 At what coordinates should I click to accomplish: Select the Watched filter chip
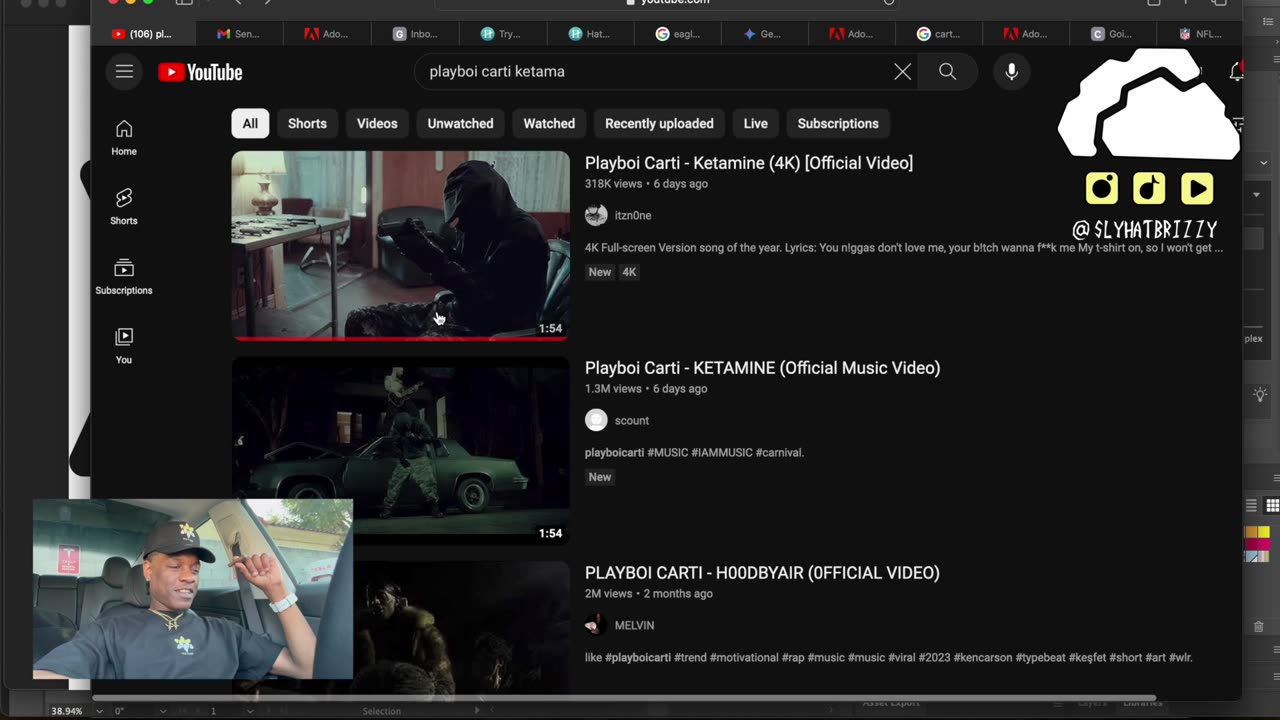(x=549, y=123)
